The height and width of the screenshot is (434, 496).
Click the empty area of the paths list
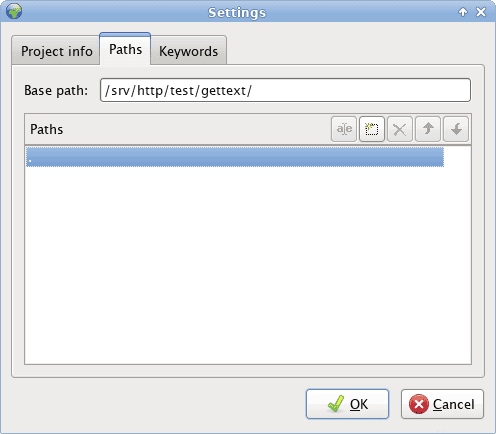point(248,265)
